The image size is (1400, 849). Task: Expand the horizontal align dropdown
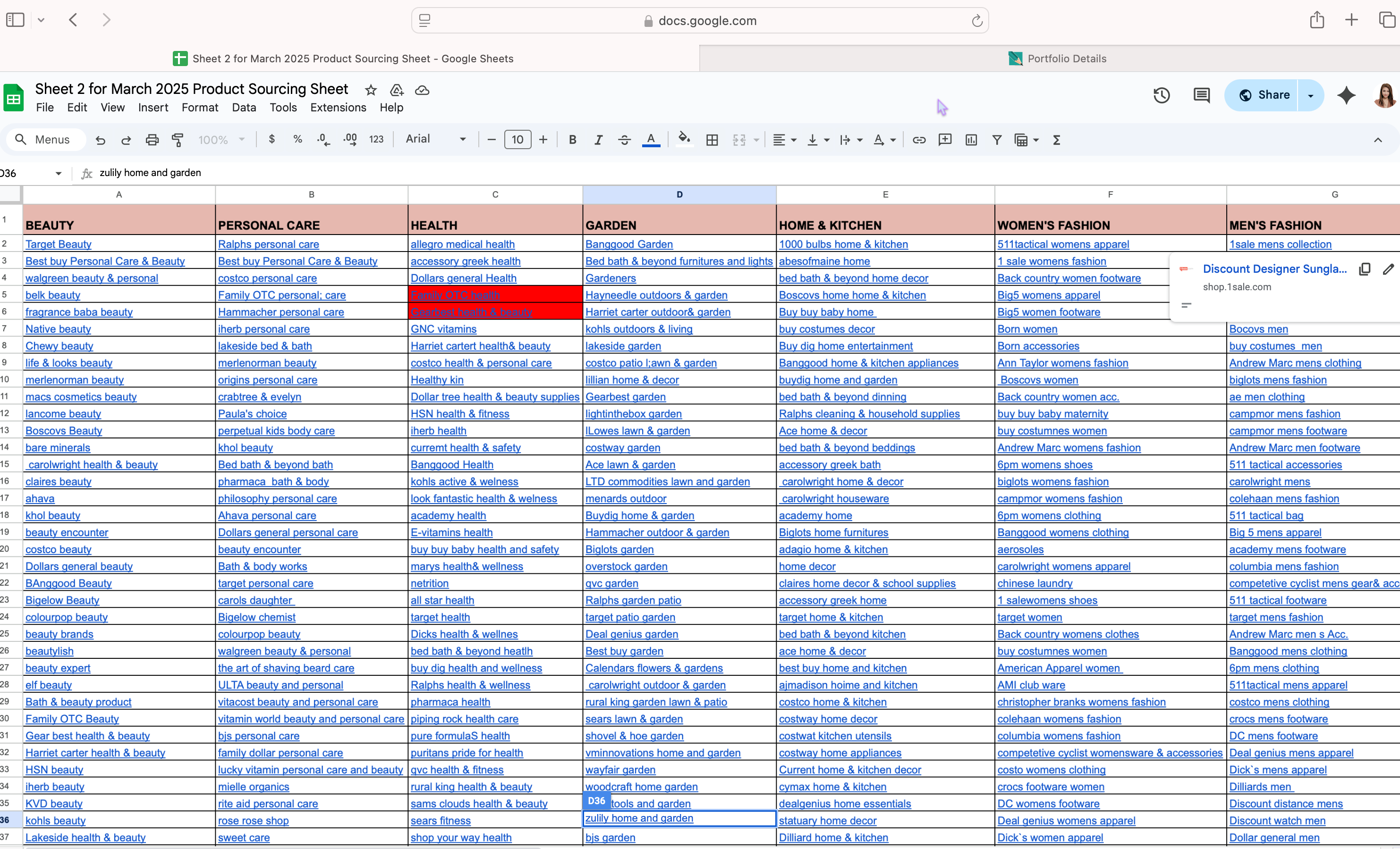[x=794, y=140]
